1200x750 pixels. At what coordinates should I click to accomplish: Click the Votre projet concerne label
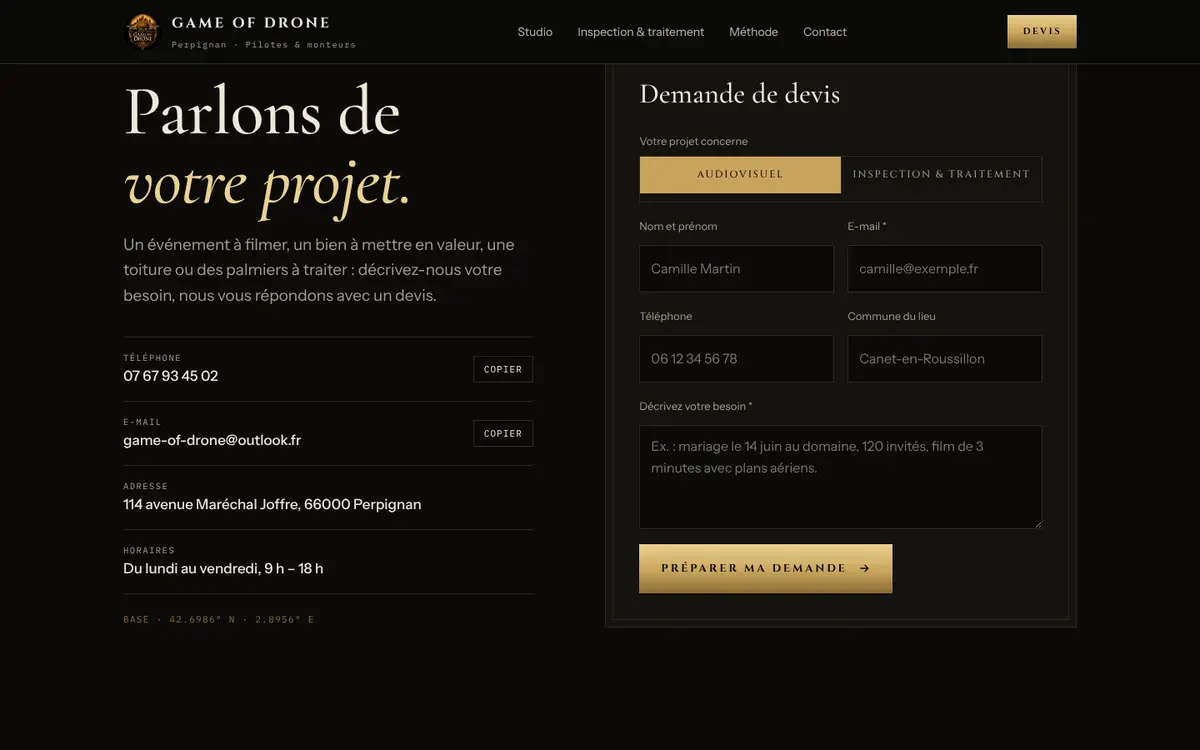coord(694,142)
